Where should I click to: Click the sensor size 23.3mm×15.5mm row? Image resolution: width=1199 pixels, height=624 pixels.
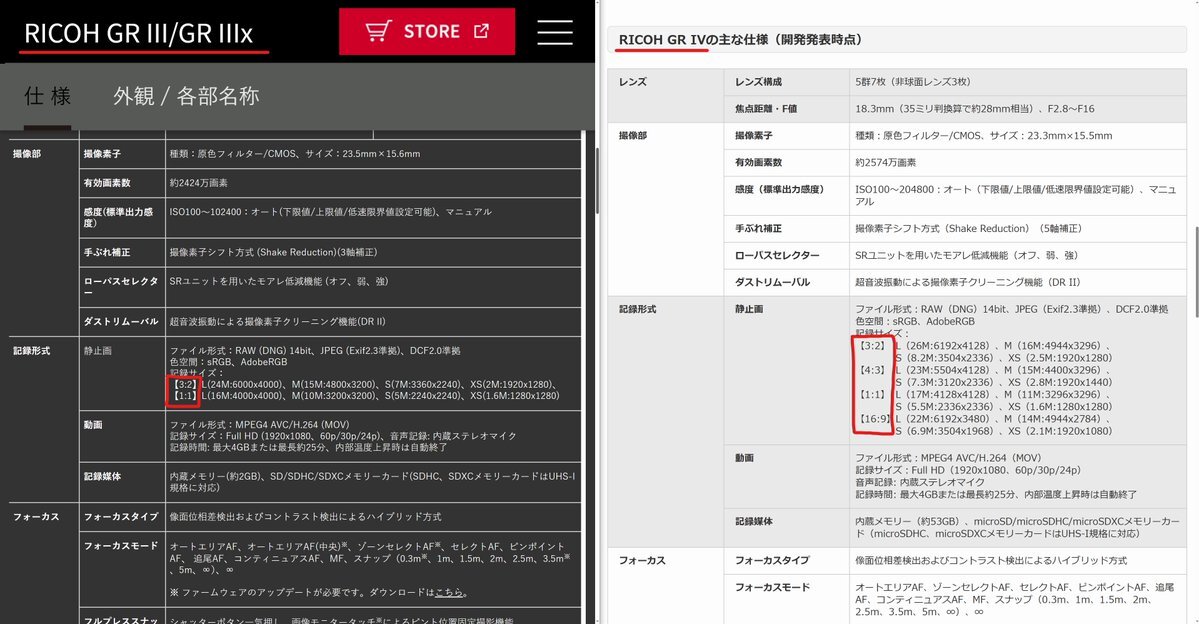pyautogui.click(x=983, y=135)
